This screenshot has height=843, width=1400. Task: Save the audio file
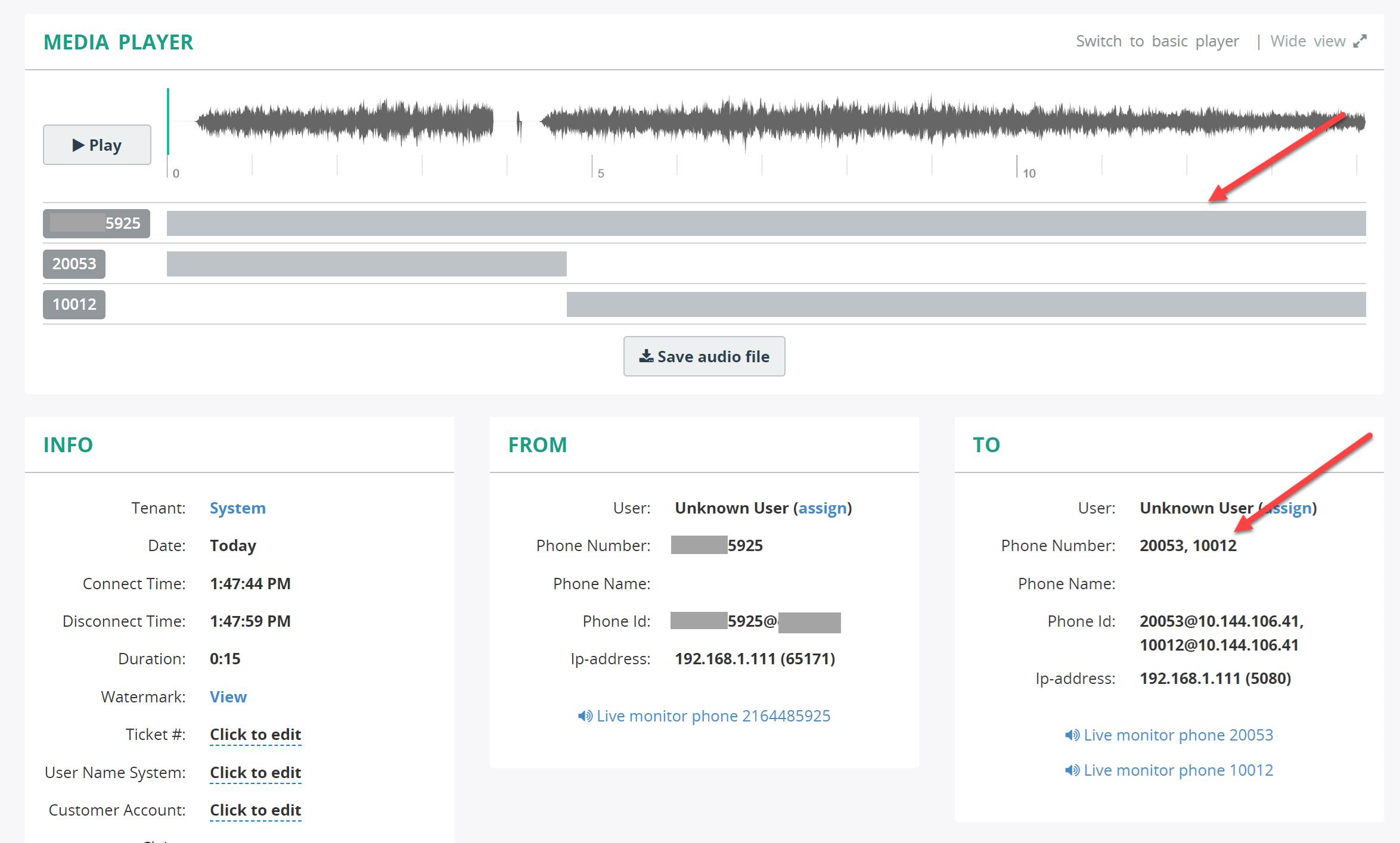704,356
